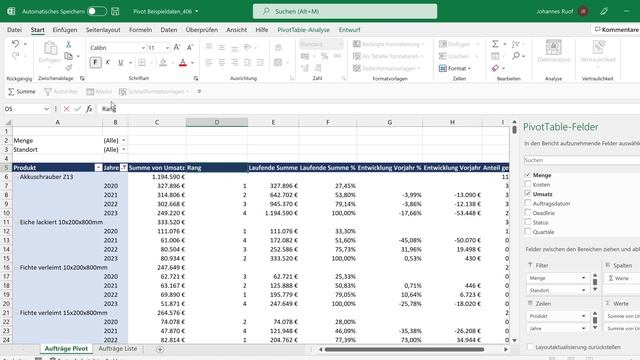Confirm entry with the checkmark icon
The height and width of the screenshot is (360, 640).
coord(78,109)
